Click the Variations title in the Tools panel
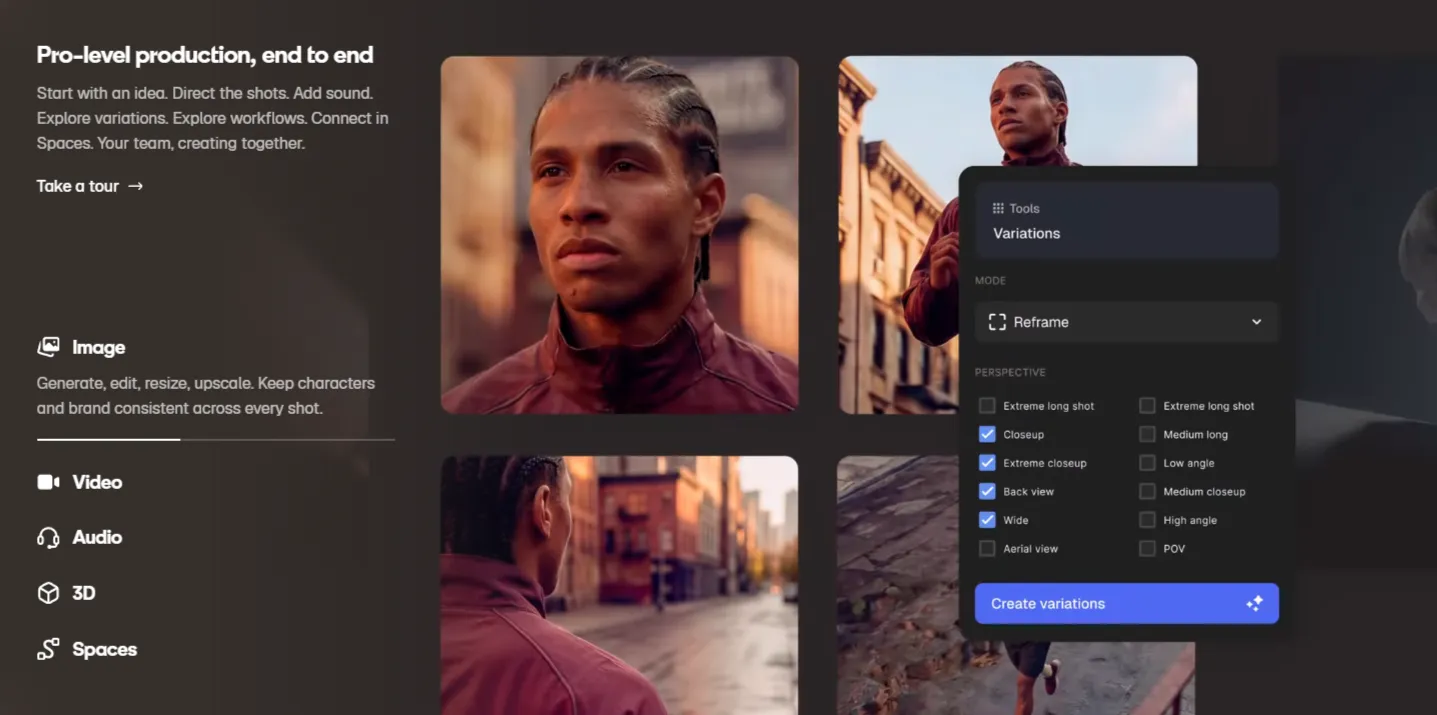This screenshot has width=1437, height=715. click(1026, 233)
